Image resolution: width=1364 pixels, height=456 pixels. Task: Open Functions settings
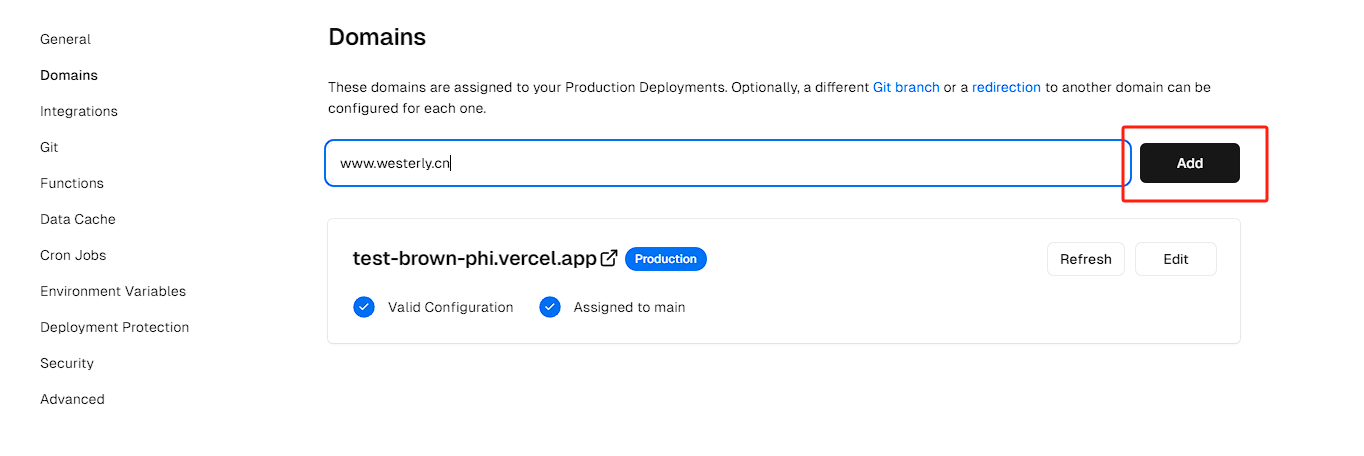[x=72, y=183]
